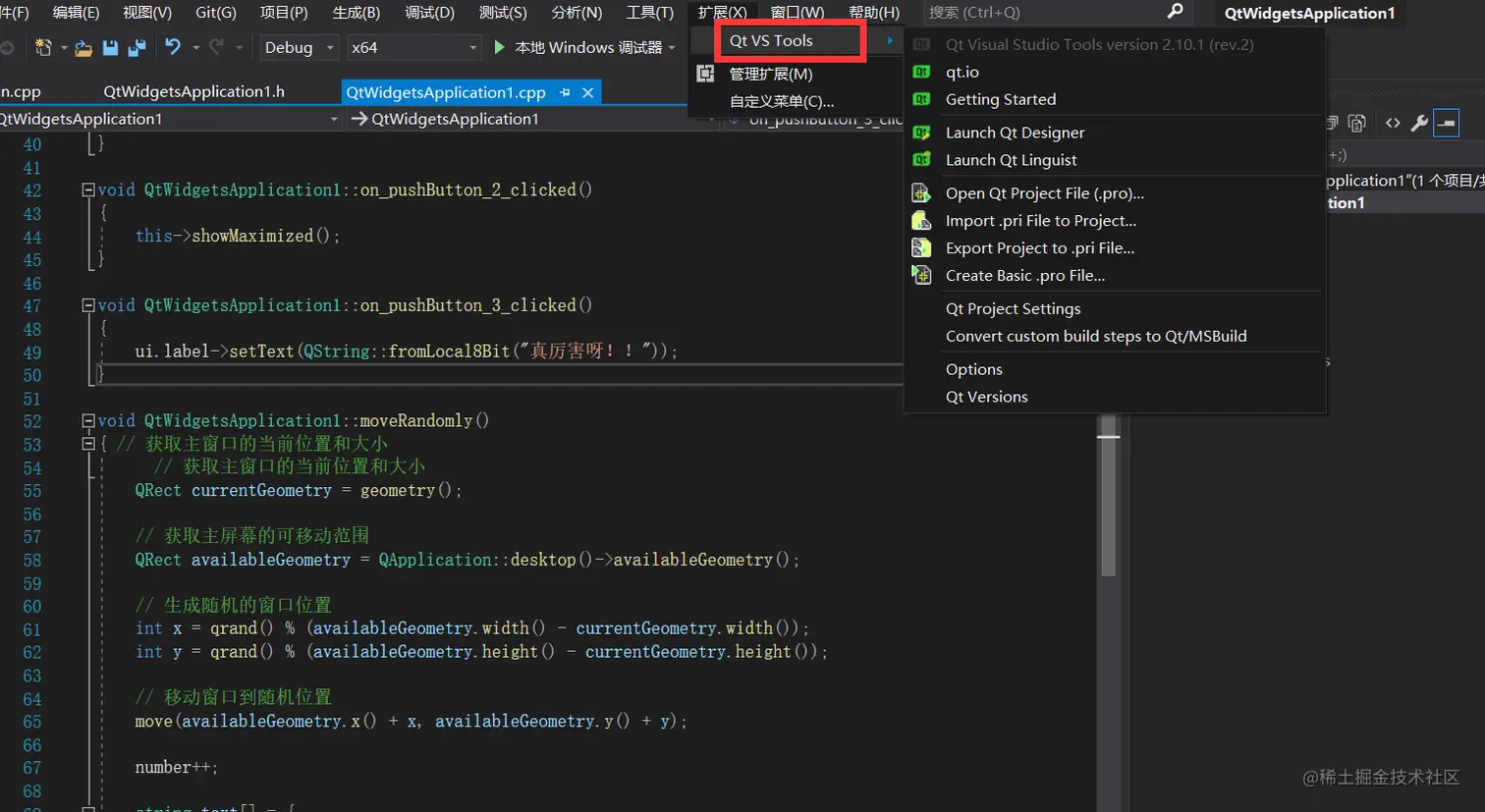1485x812 pixels.
Task: Click the Undo arrow icon
Action: tap(173, 47)
